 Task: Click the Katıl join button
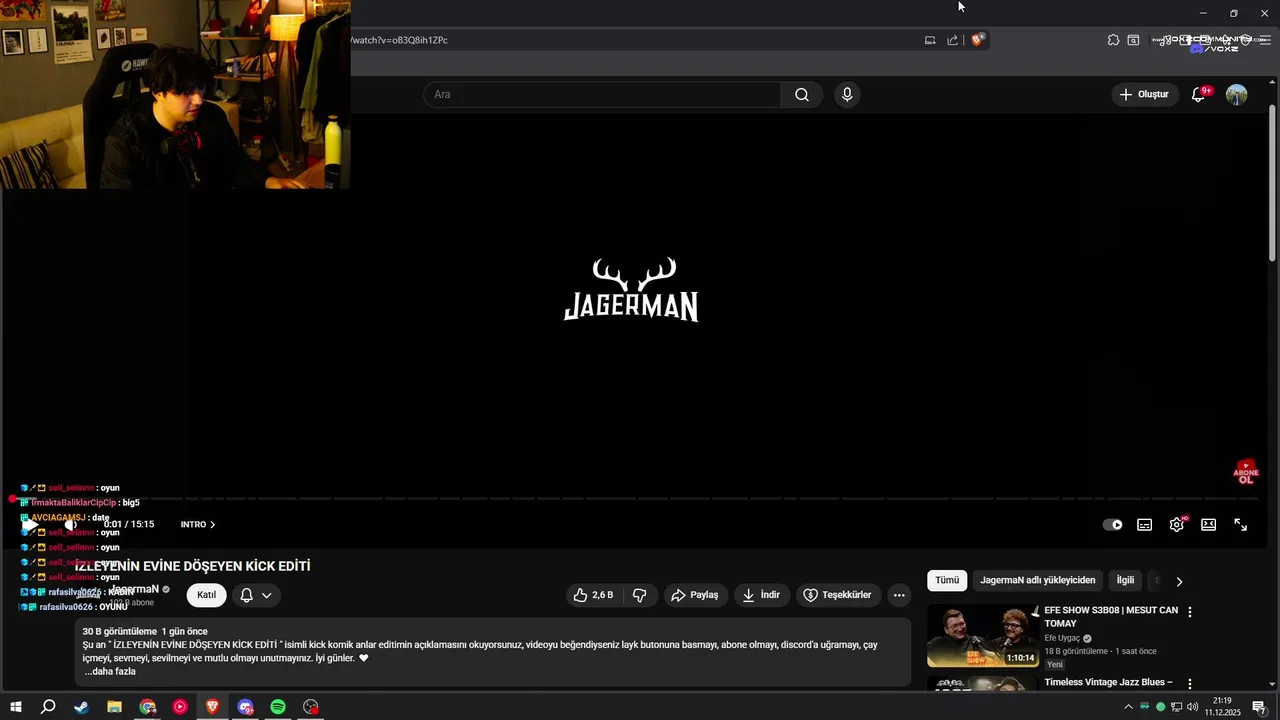tap(206, 595)
